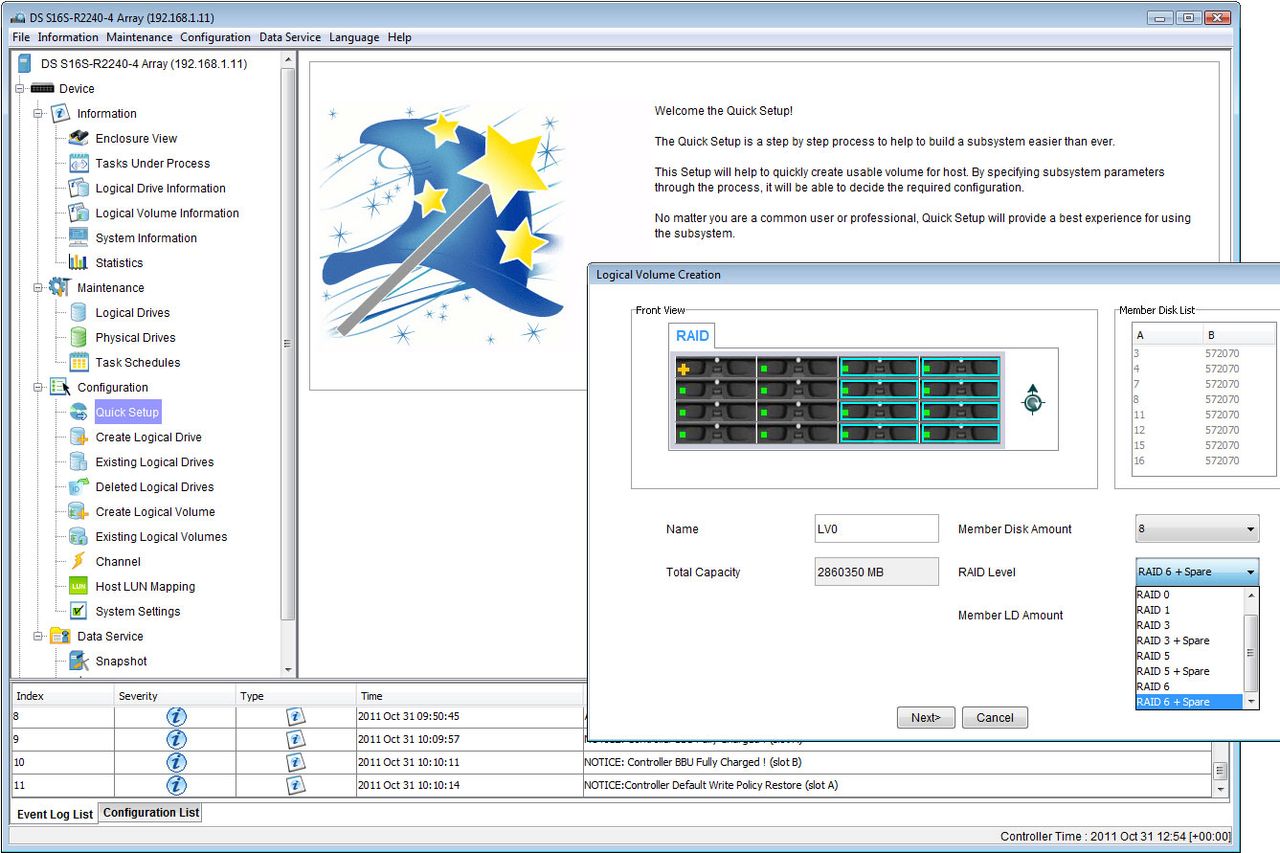Switch to the Event Log List tab
The height and width of the screenshot is (853, 1280).
point(55,814)
